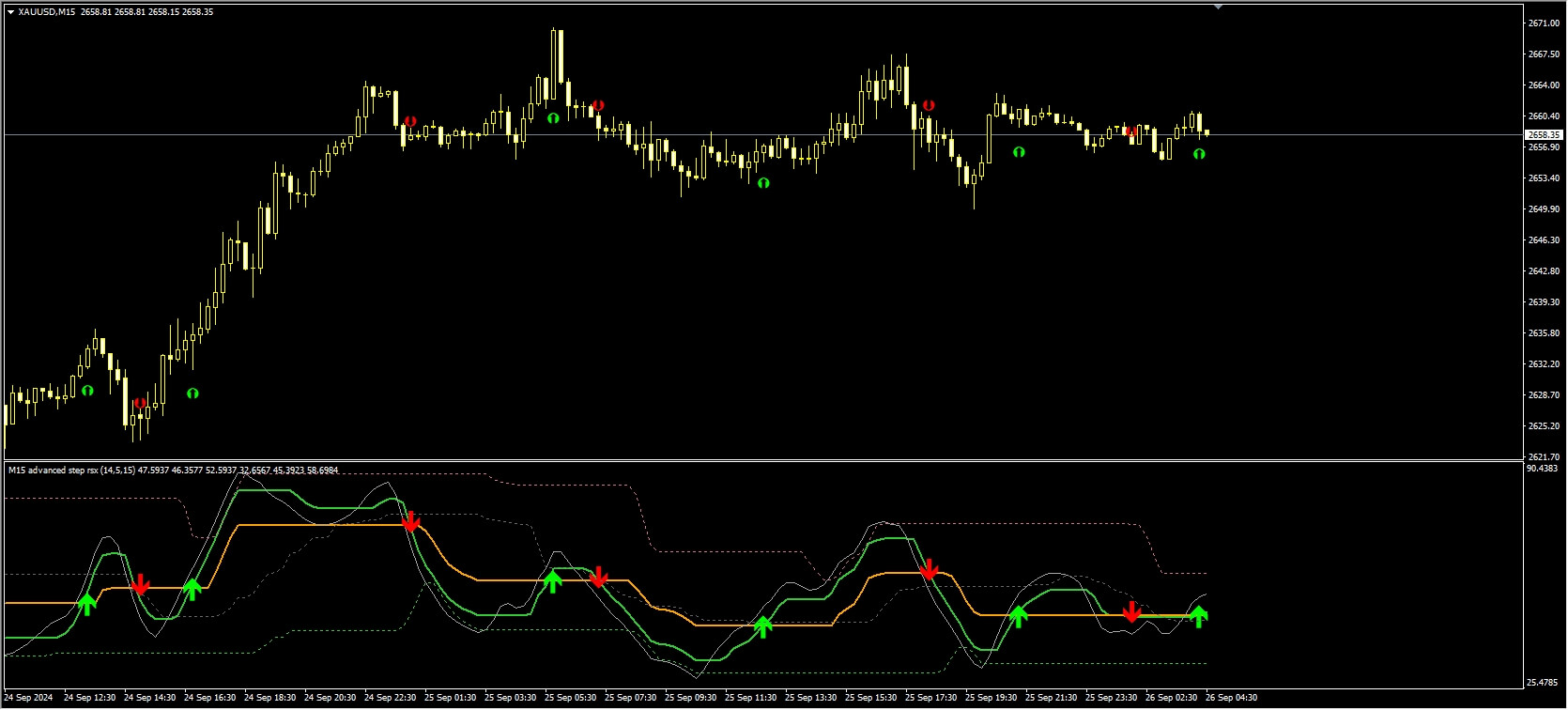Select the rightmost red down arrow in RSX panel
Screen dimensions: 1568x710
tap(1131, 612)
